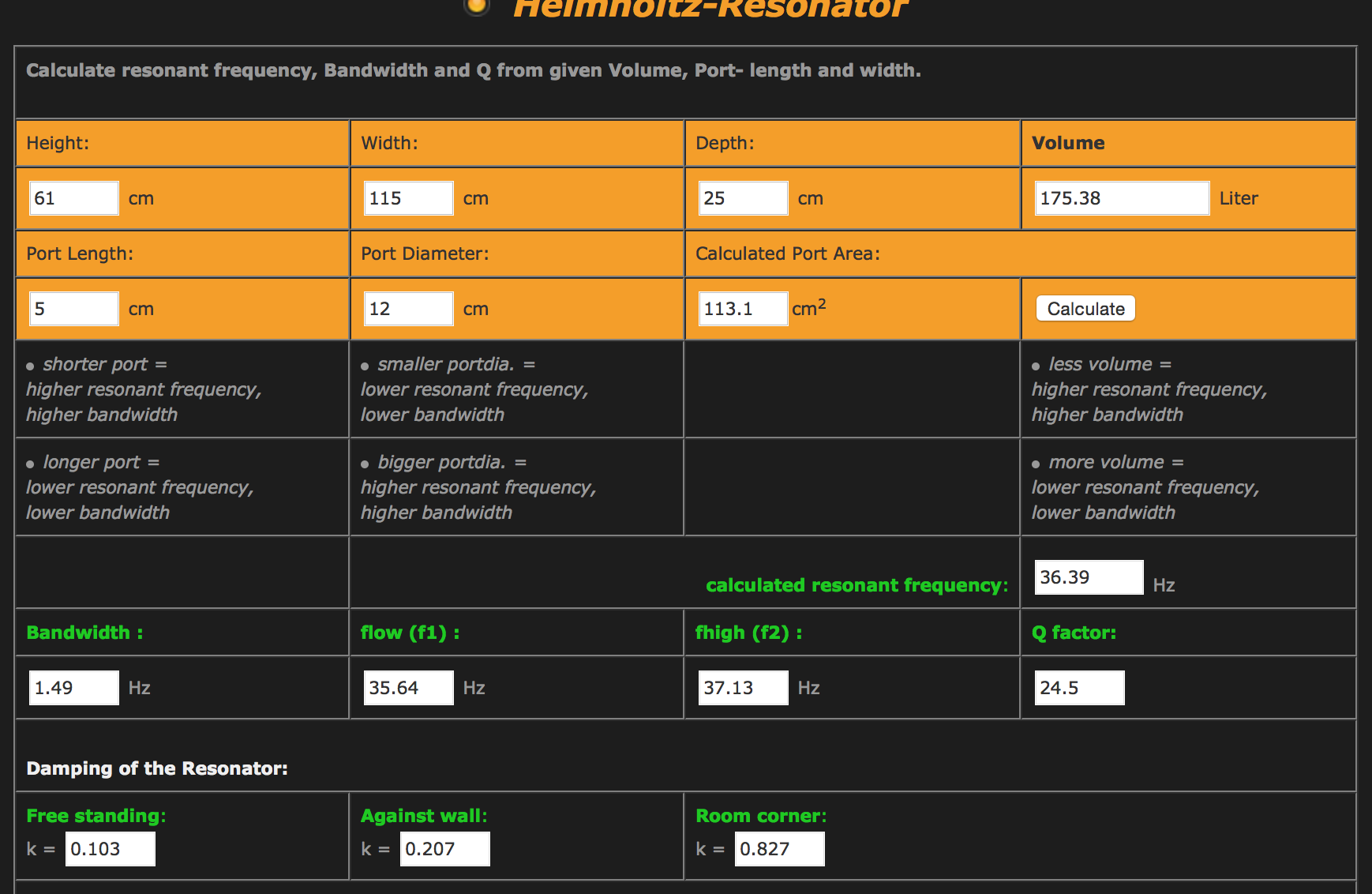
Task: Click the flow (f1) output box
Action: coord(408,688)
